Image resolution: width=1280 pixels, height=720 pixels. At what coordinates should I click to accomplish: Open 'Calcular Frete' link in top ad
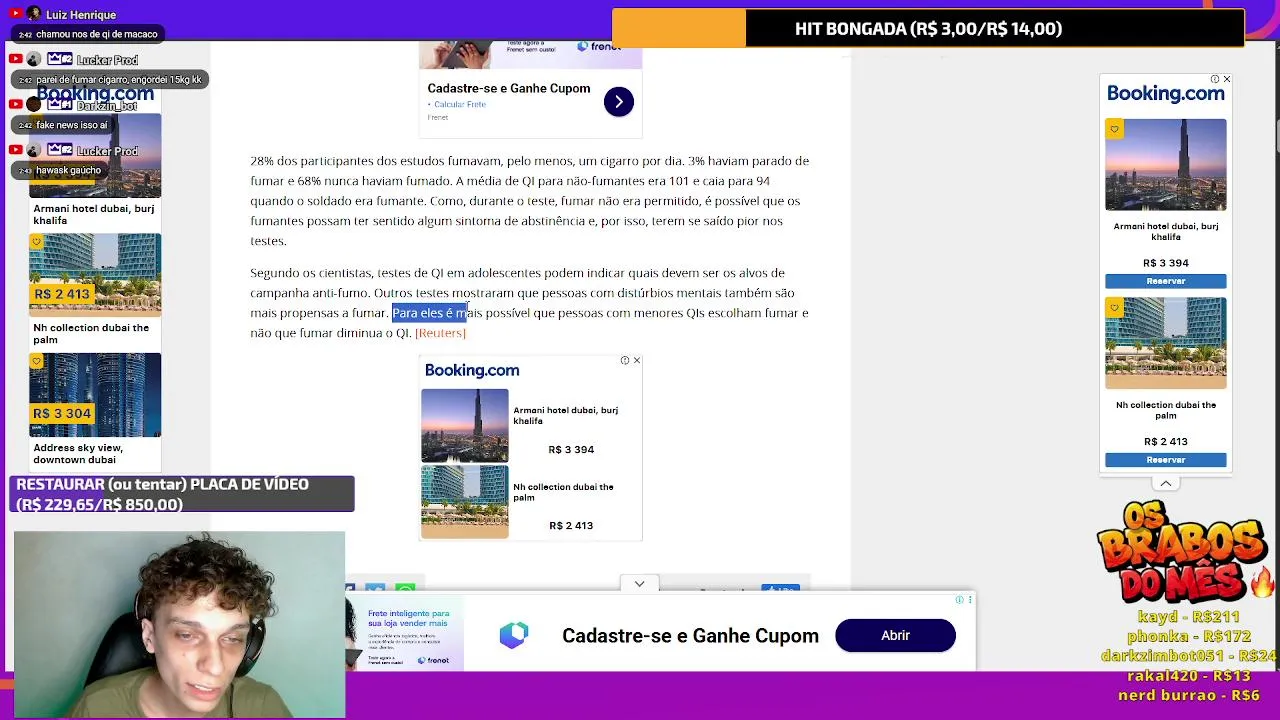pyautogui.click(x=460, y=104)
